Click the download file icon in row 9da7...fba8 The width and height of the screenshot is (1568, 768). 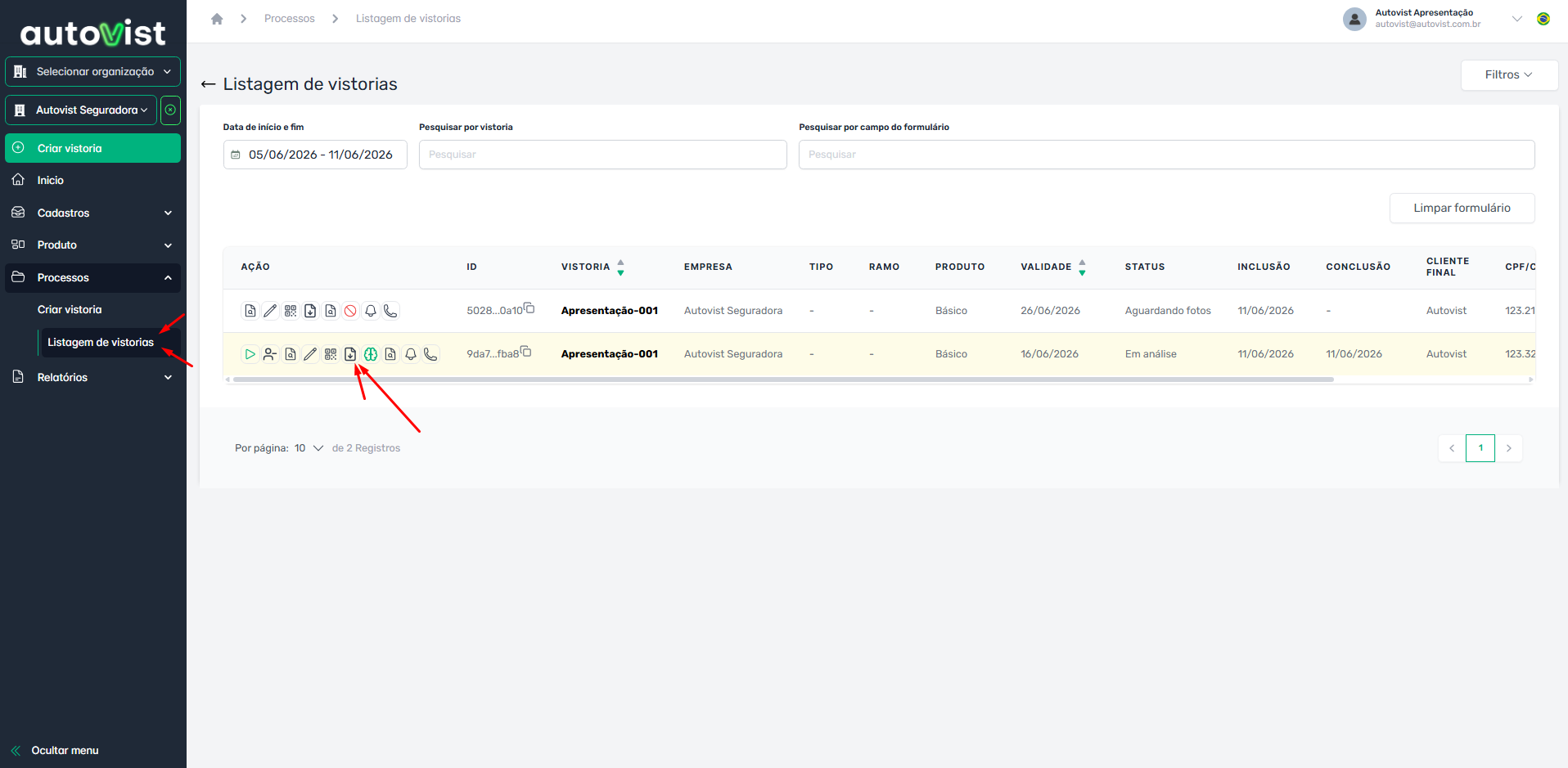click(x=350, y=354)
